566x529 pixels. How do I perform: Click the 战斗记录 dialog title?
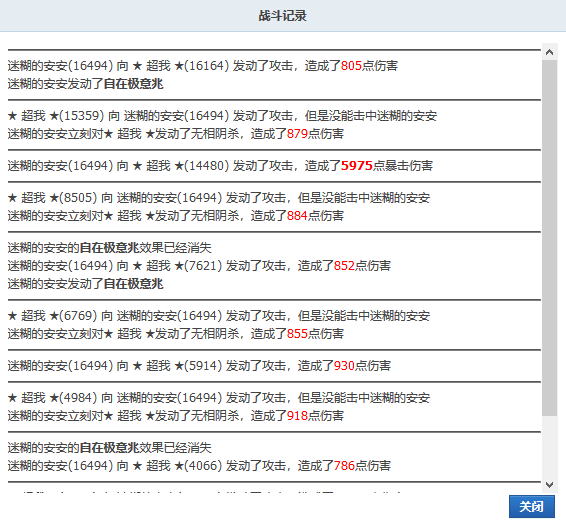283,16
